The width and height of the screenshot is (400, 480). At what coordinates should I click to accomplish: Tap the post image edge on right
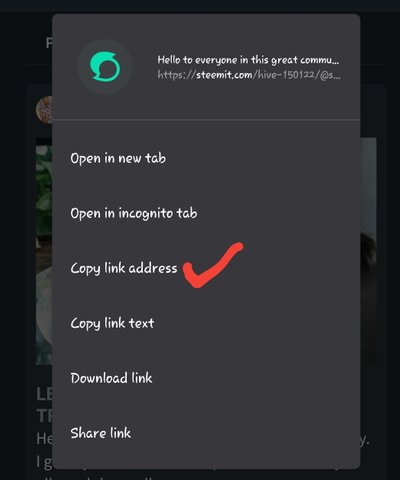pos(368,252)
